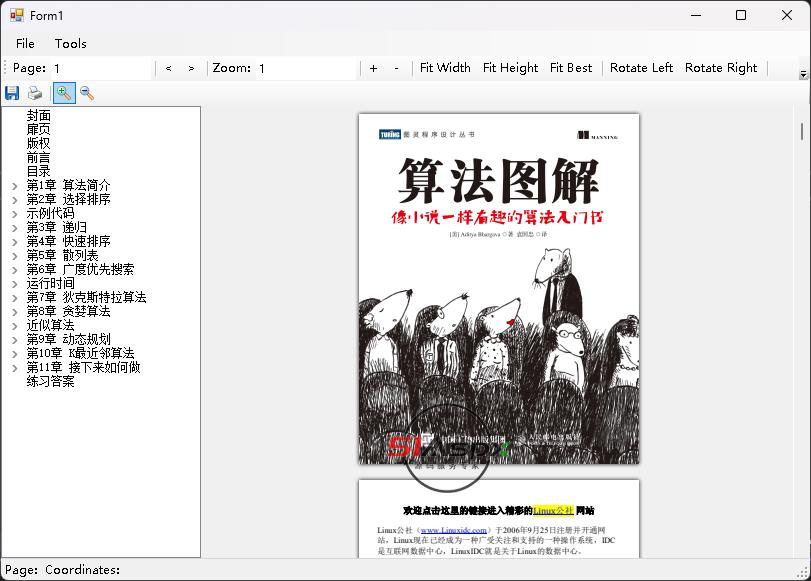Increase zoom with the + button
The image size is (811, 581).
pos(373,68)
